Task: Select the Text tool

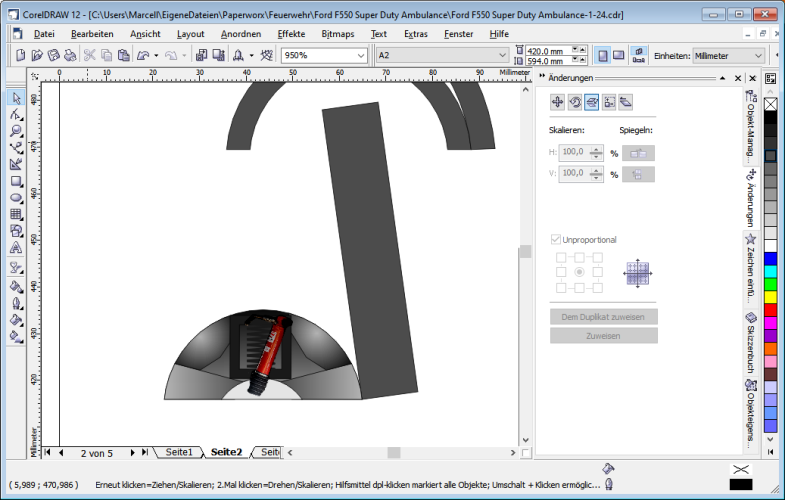Action: (16, 248)
